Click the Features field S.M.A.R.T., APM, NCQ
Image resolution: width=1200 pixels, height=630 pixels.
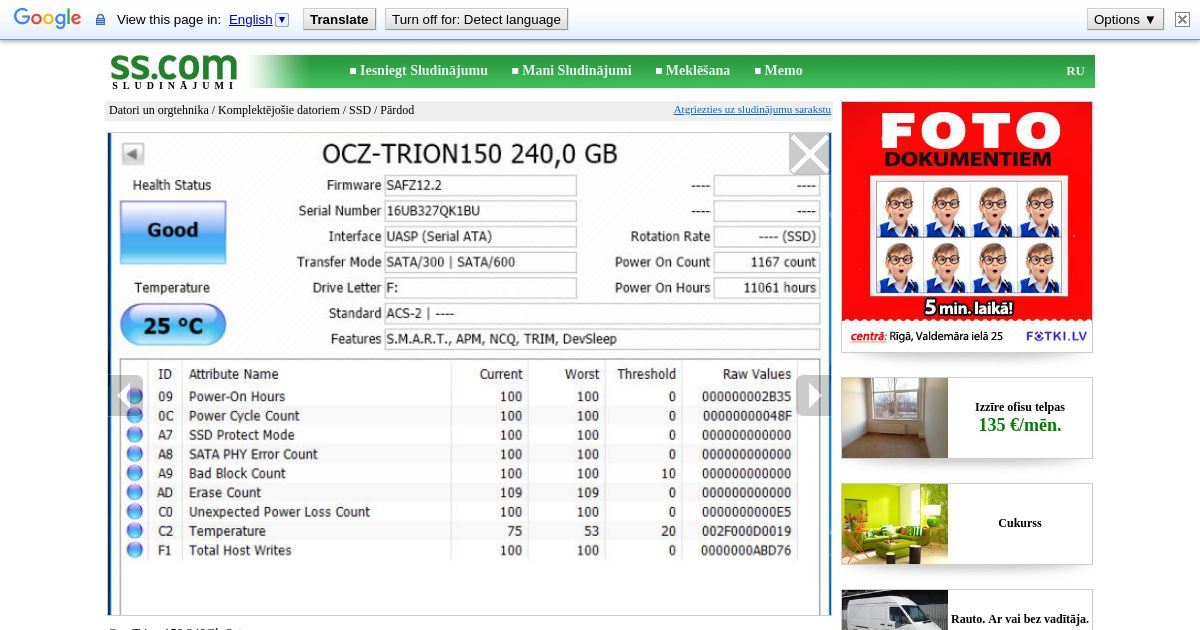[x=602, y=339]
